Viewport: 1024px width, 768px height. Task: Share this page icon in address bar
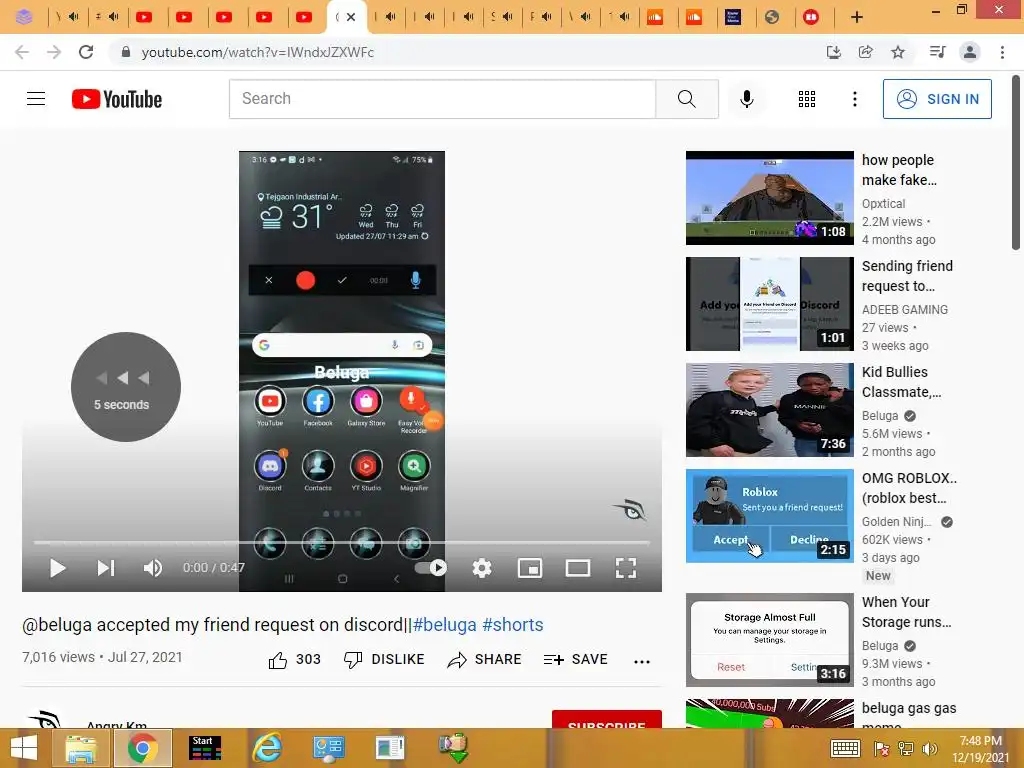[x=865, y=52]
